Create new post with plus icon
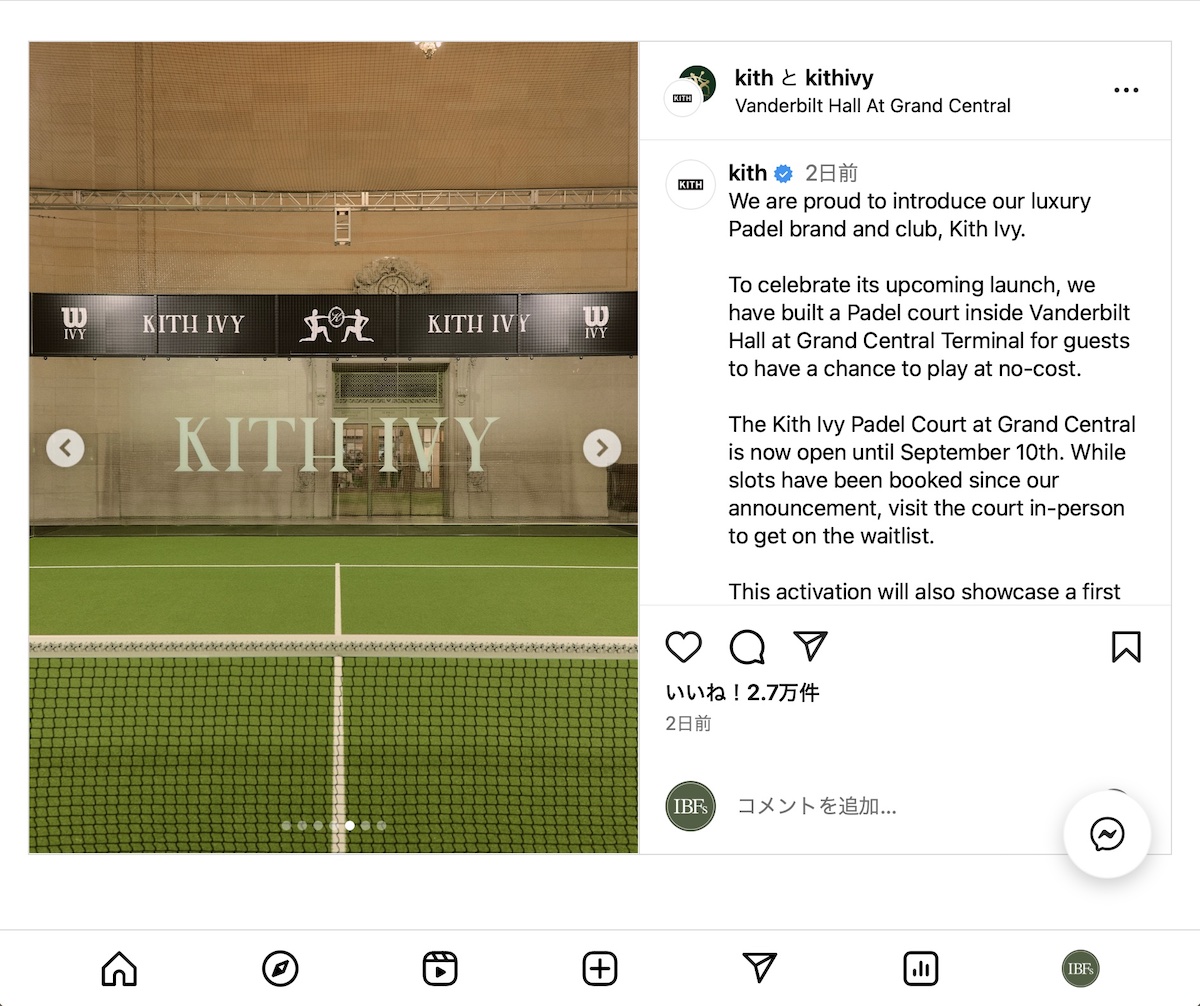1200x1006 pixels. [x=600, y=968]
